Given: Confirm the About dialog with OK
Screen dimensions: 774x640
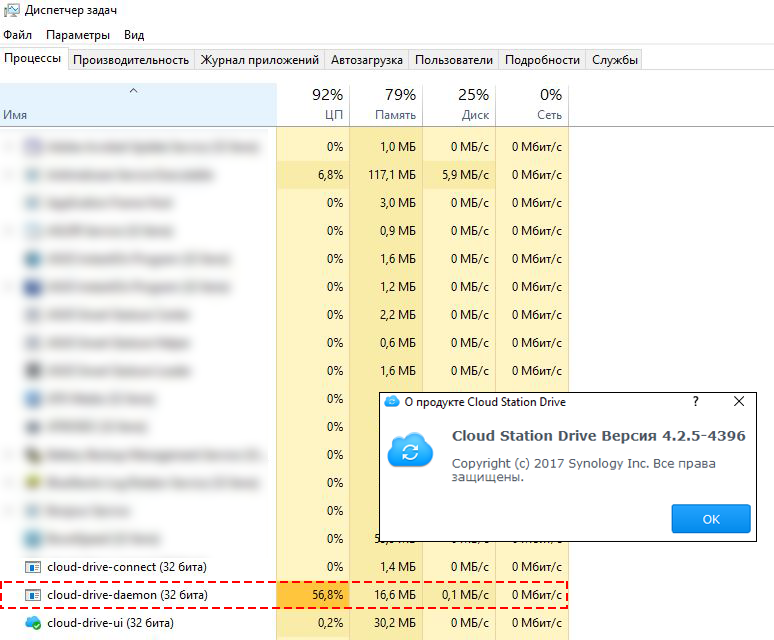Looking at the screenshot, I should tap(711, 519).
